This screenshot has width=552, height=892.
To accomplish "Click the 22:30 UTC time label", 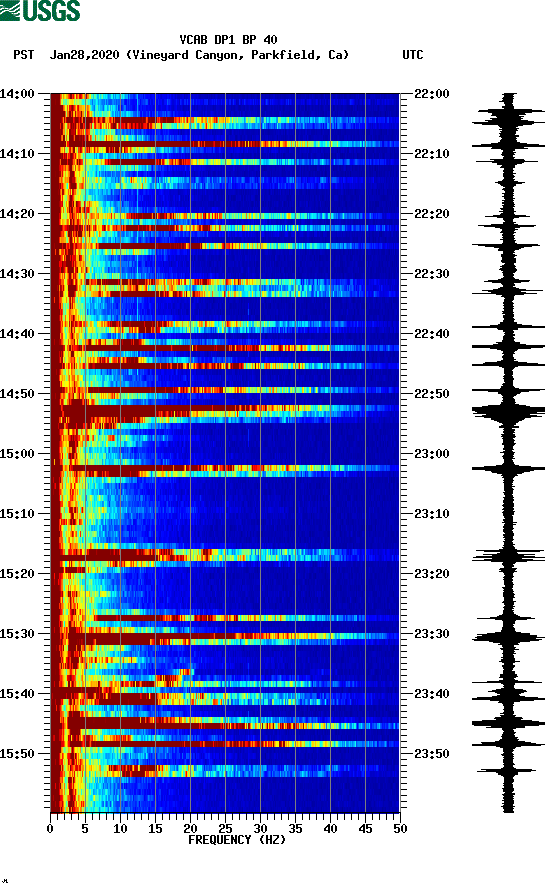I will tap(432, 274).
